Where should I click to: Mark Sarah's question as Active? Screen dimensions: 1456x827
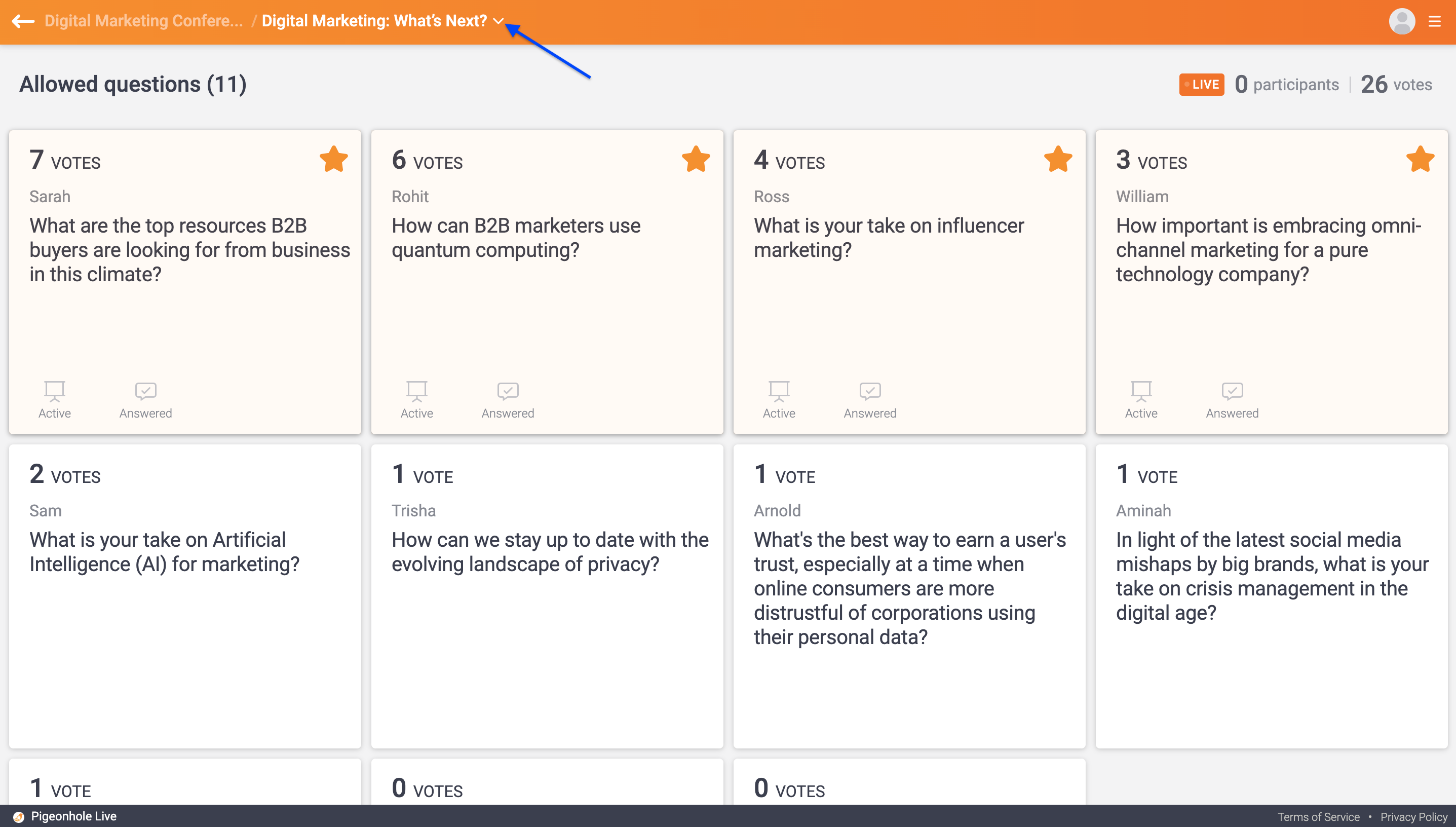click(55, 400)
